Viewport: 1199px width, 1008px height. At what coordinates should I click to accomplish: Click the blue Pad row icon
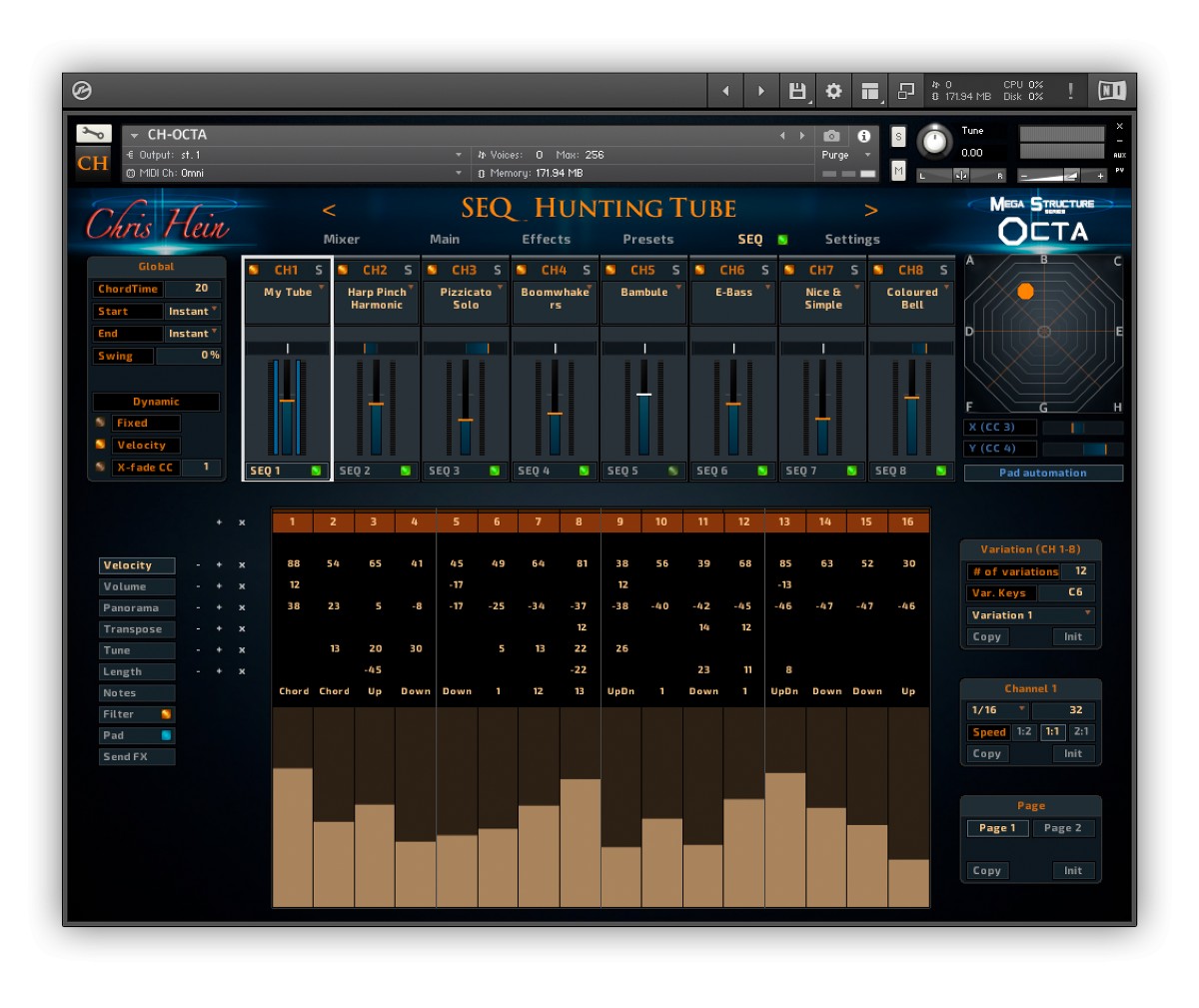164,735
